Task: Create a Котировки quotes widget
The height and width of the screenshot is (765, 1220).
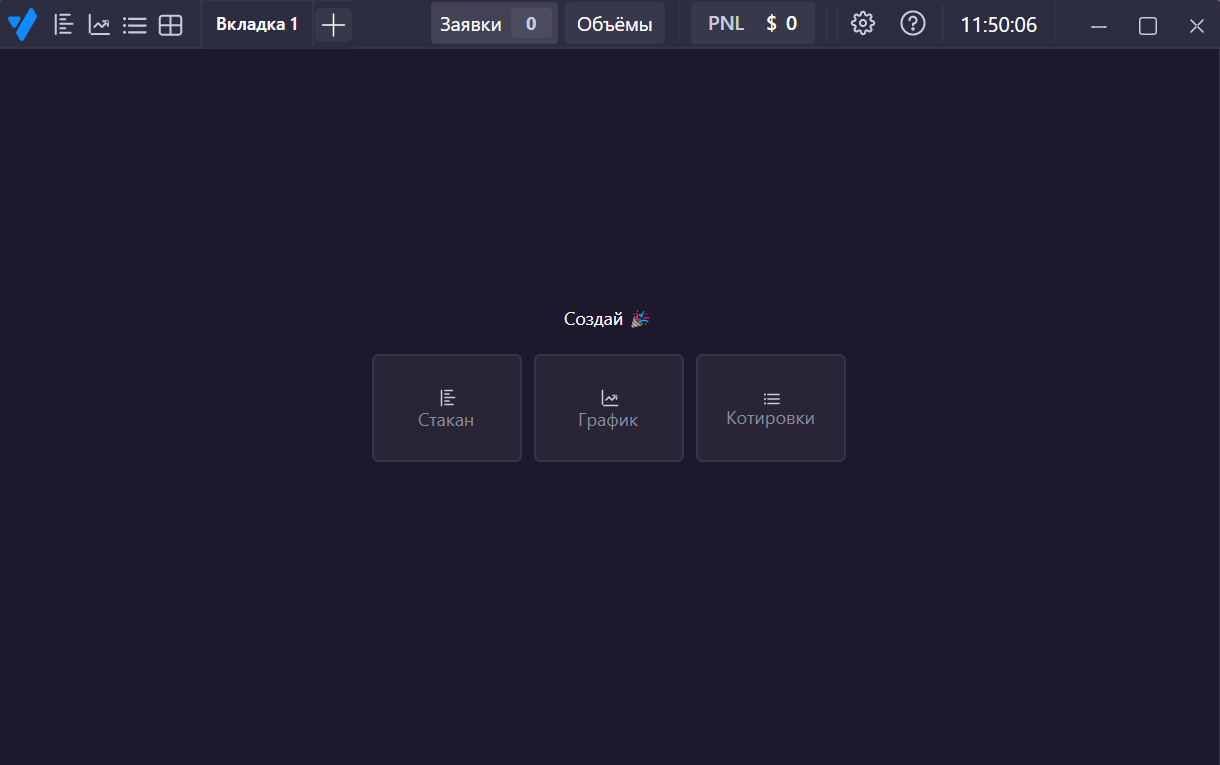Action: tap(771, 408)
